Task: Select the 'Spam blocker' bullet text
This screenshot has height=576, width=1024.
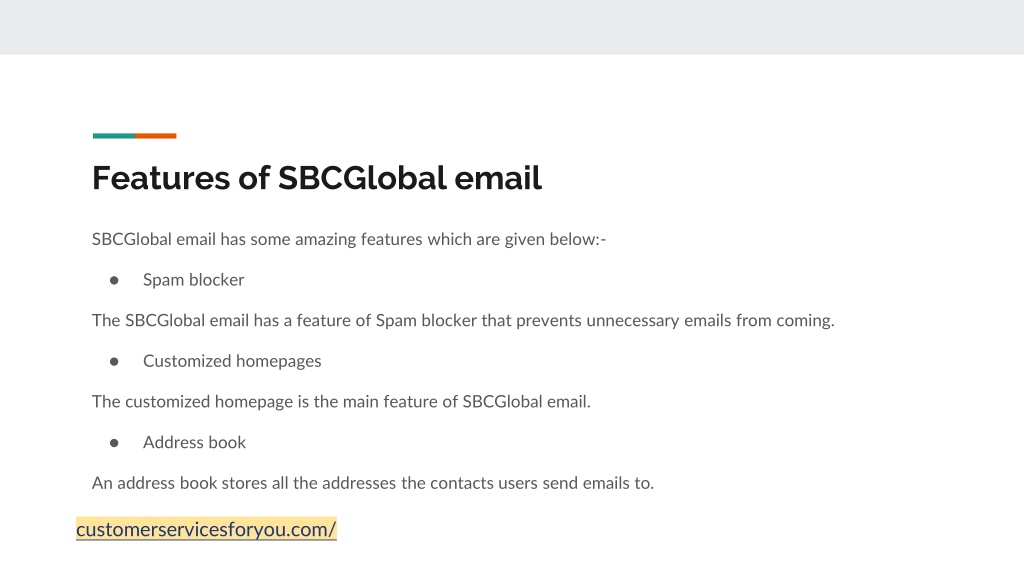Action: tap(193, 280)
